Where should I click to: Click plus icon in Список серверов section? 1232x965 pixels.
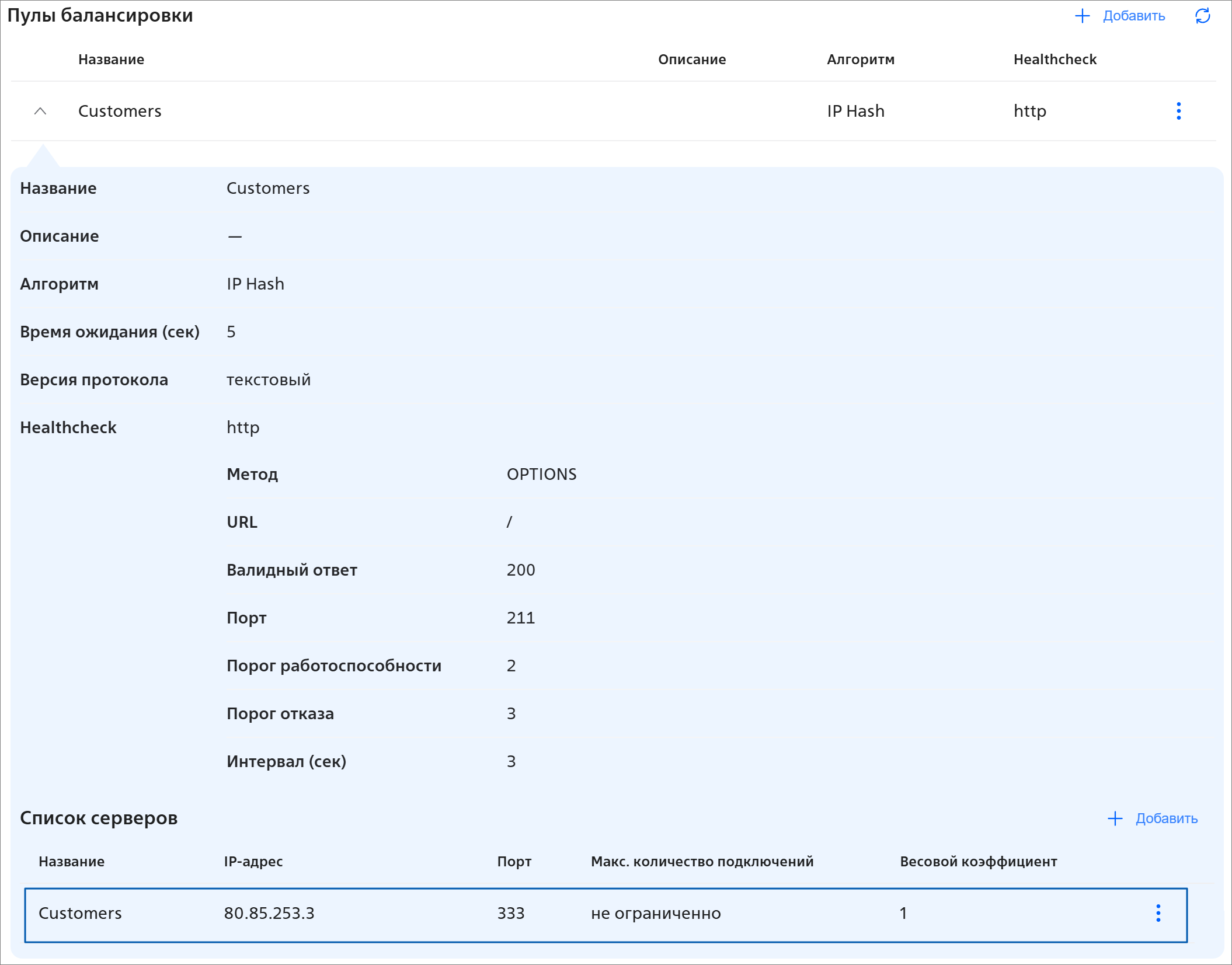[1115, 818]
